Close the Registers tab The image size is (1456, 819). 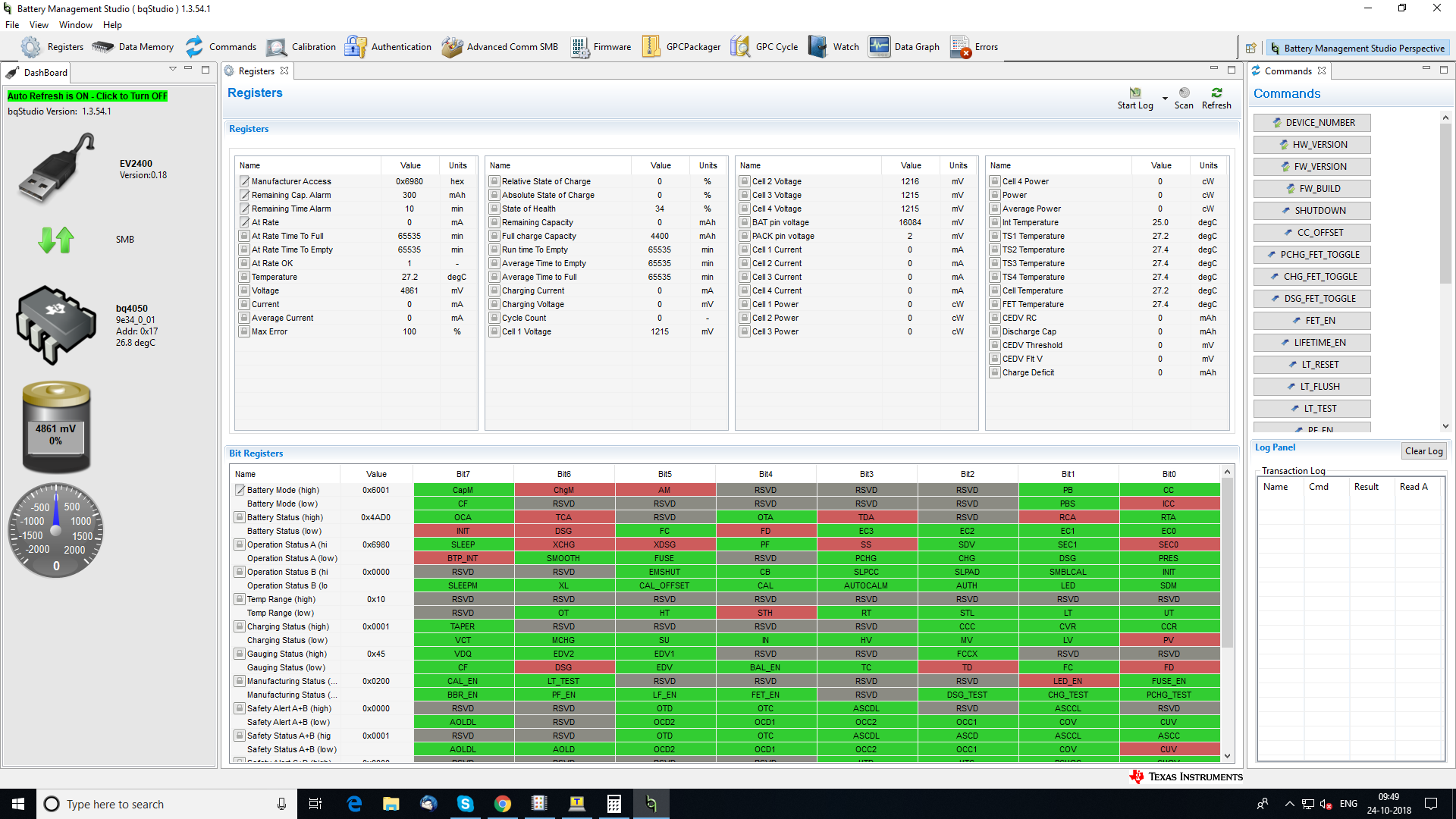pyautogui.click(x=284, y=71)
